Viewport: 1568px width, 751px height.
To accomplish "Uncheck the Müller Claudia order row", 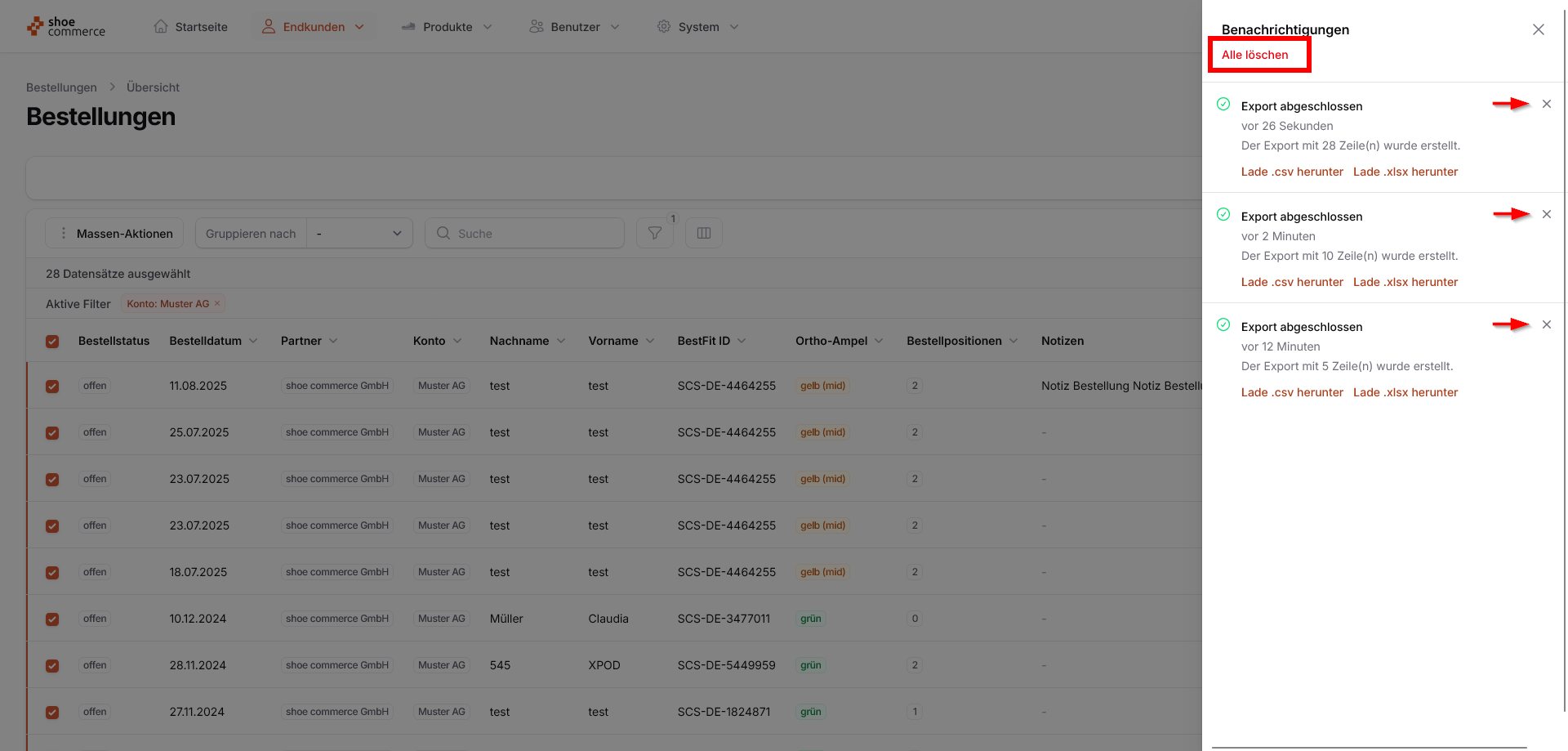I will tap(52, 619).
